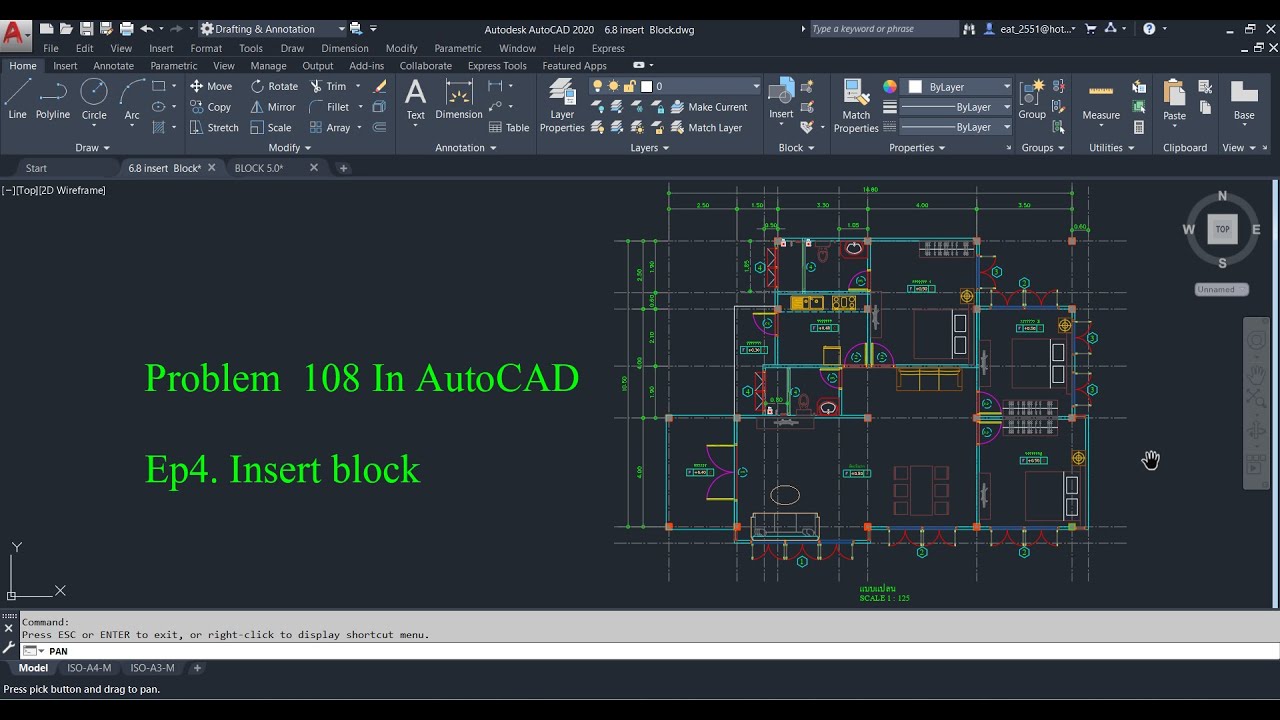1280x720 pixels.
Task: Click the vertical drawing scrollbar
Action: (x=1274, y=395)
